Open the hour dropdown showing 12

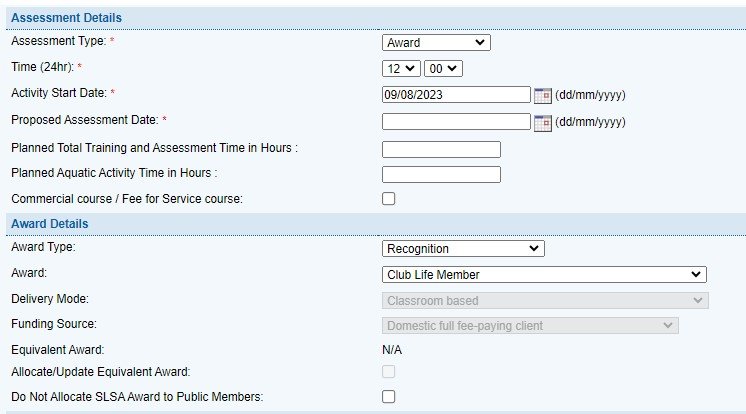(x=401, y=68)
